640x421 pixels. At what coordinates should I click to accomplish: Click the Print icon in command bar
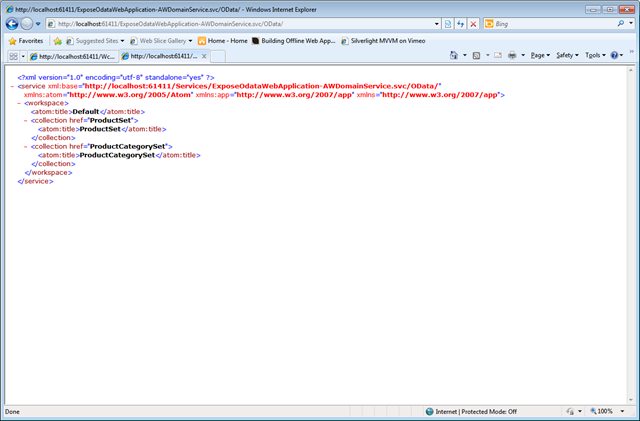512,55
